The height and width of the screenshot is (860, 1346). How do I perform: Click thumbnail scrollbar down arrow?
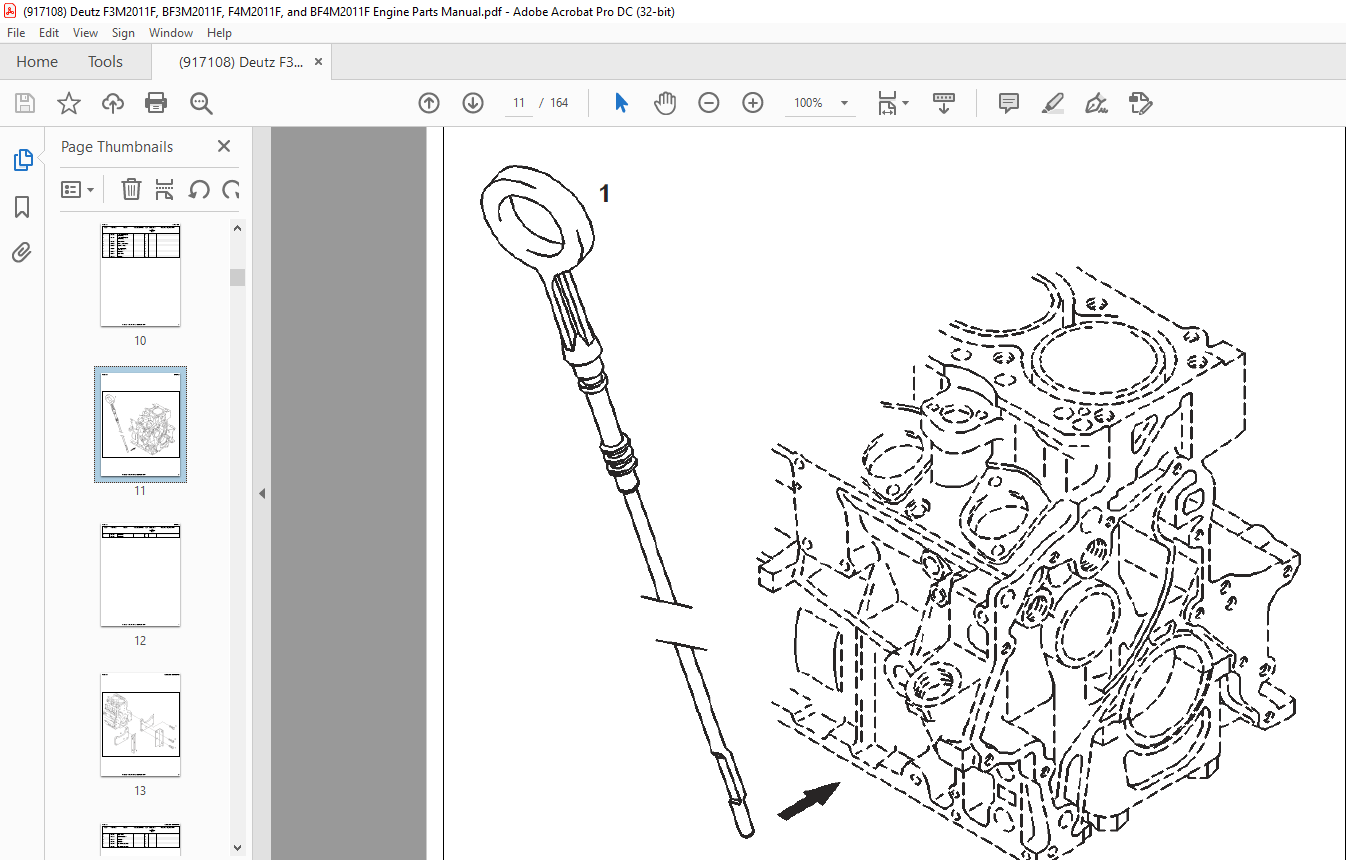point(237,847)
